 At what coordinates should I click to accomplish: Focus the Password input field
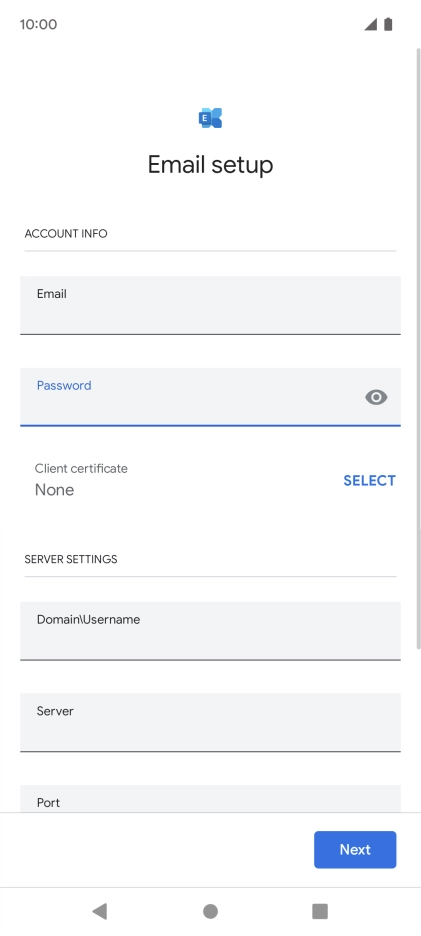coord(210,397)
